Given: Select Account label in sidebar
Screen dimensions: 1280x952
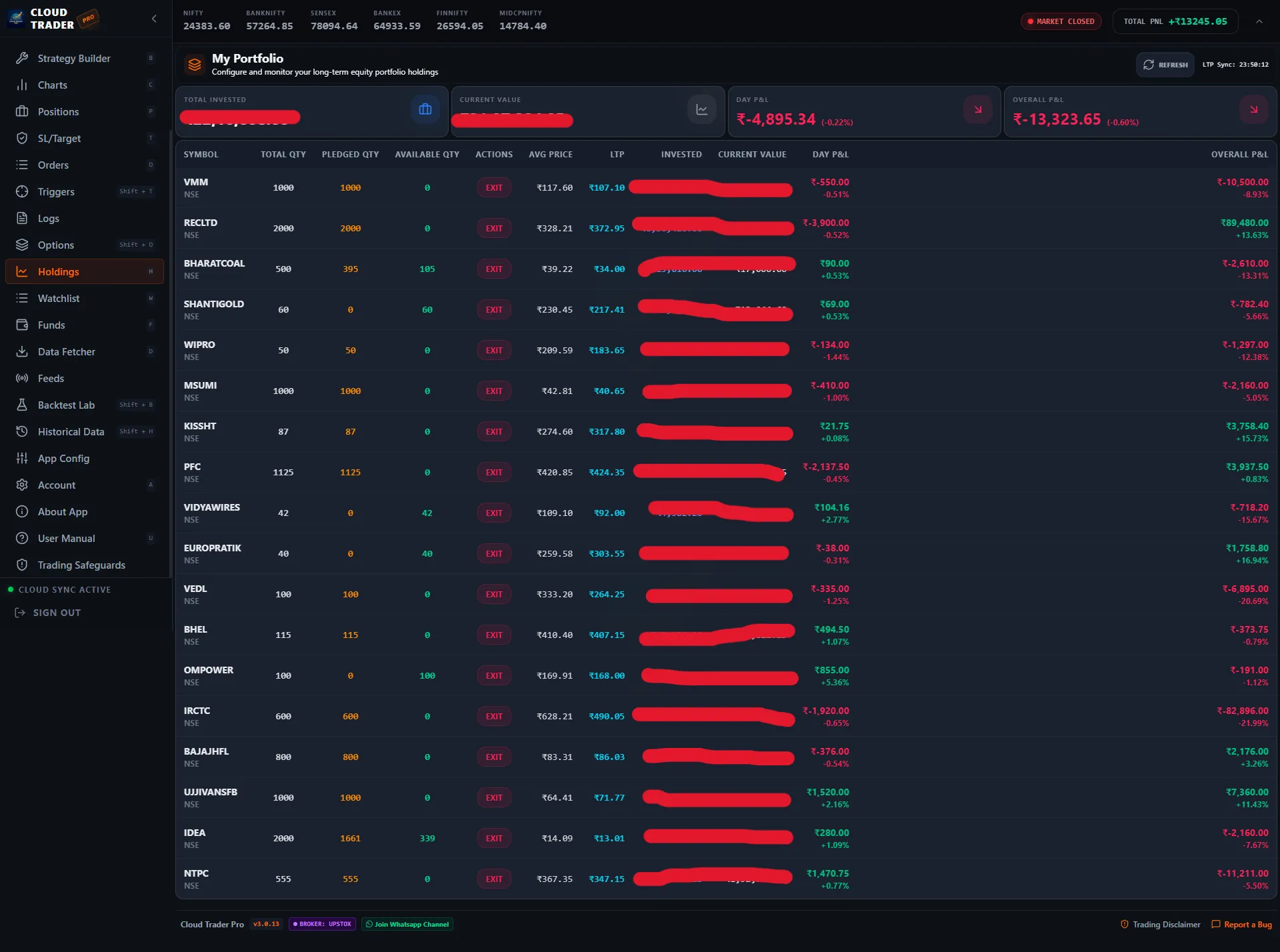Looking at the screenshot, I should tap(57, 485).
